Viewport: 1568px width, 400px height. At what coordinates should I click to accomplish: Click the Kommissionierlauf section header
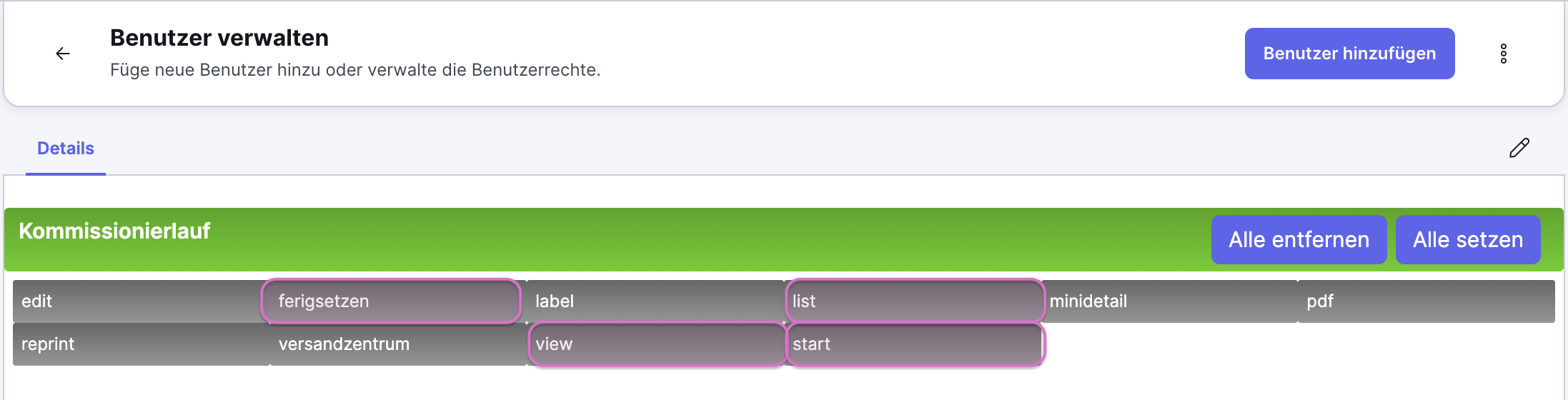(x=114, y=231)
